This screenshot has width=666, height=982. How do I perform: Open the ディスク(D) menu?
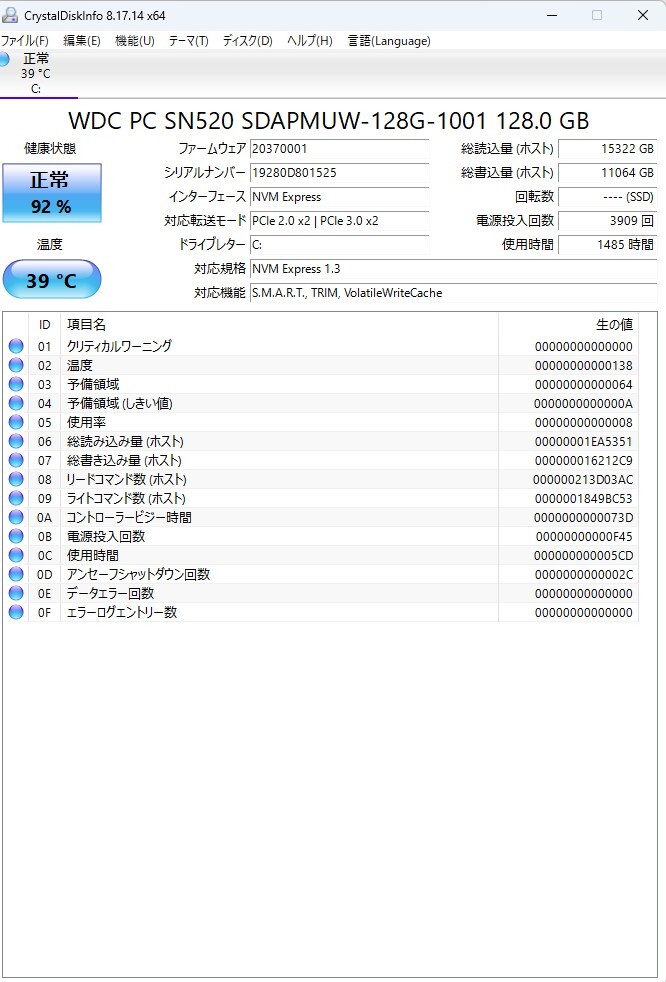[x=247, y=41]
